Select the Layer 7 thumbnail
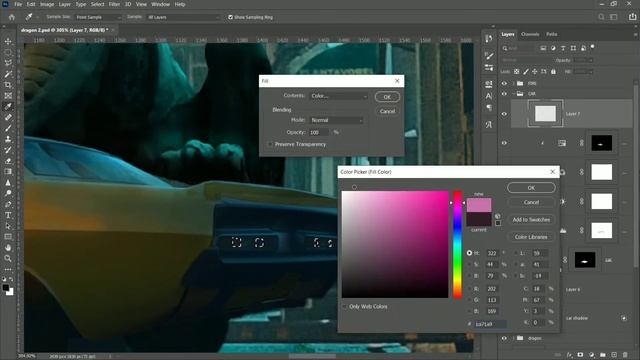 (545, 113)
